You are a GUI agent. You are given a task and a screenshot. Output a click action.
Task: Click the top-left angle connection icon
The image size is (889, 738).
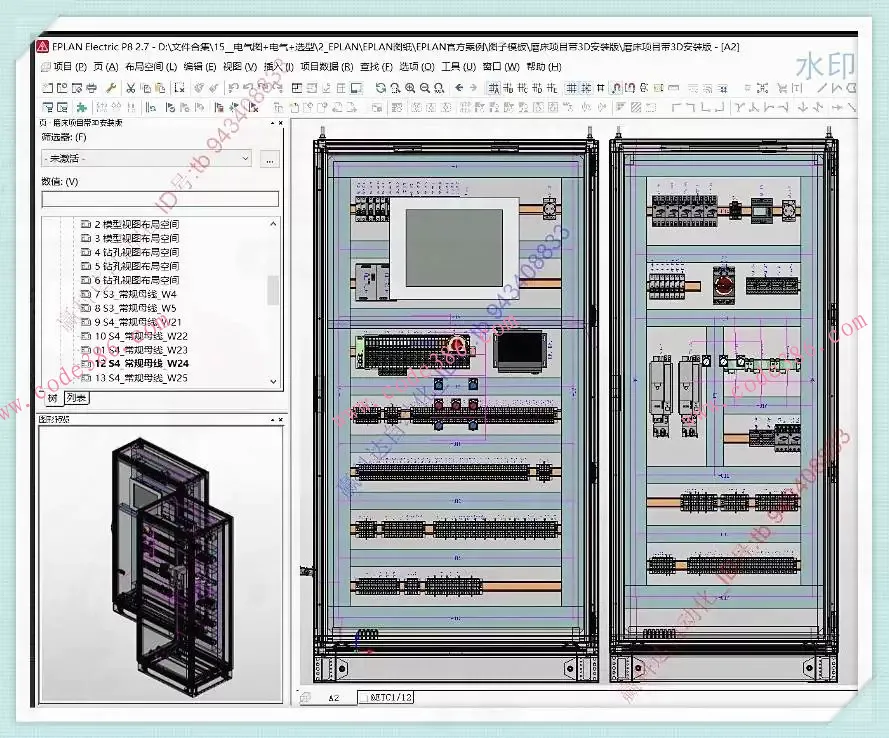click(x=676, y=107)
